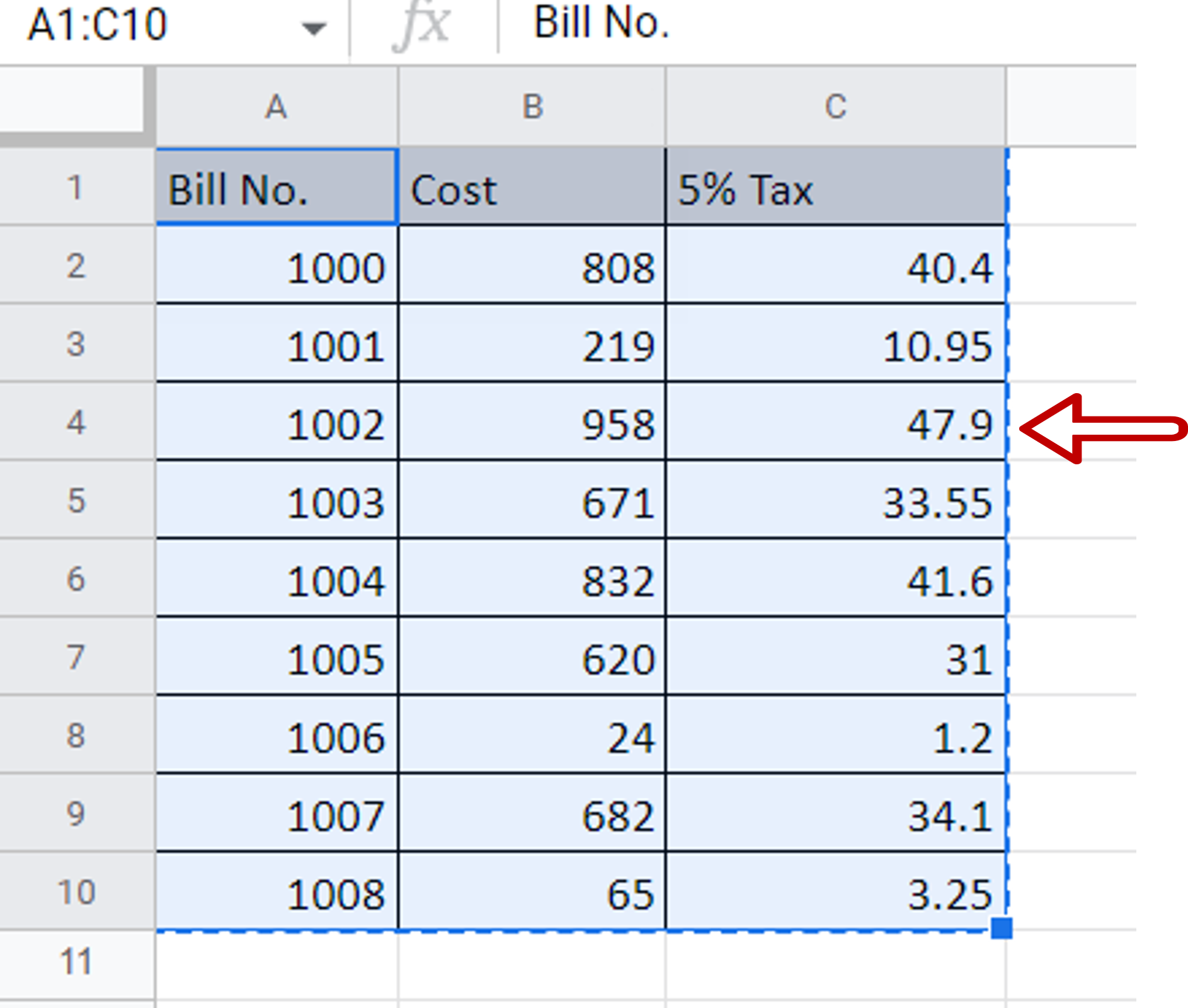Screen dimensions: 1188x1008
Task: Select row 9 header
Action: click(76, 813)
